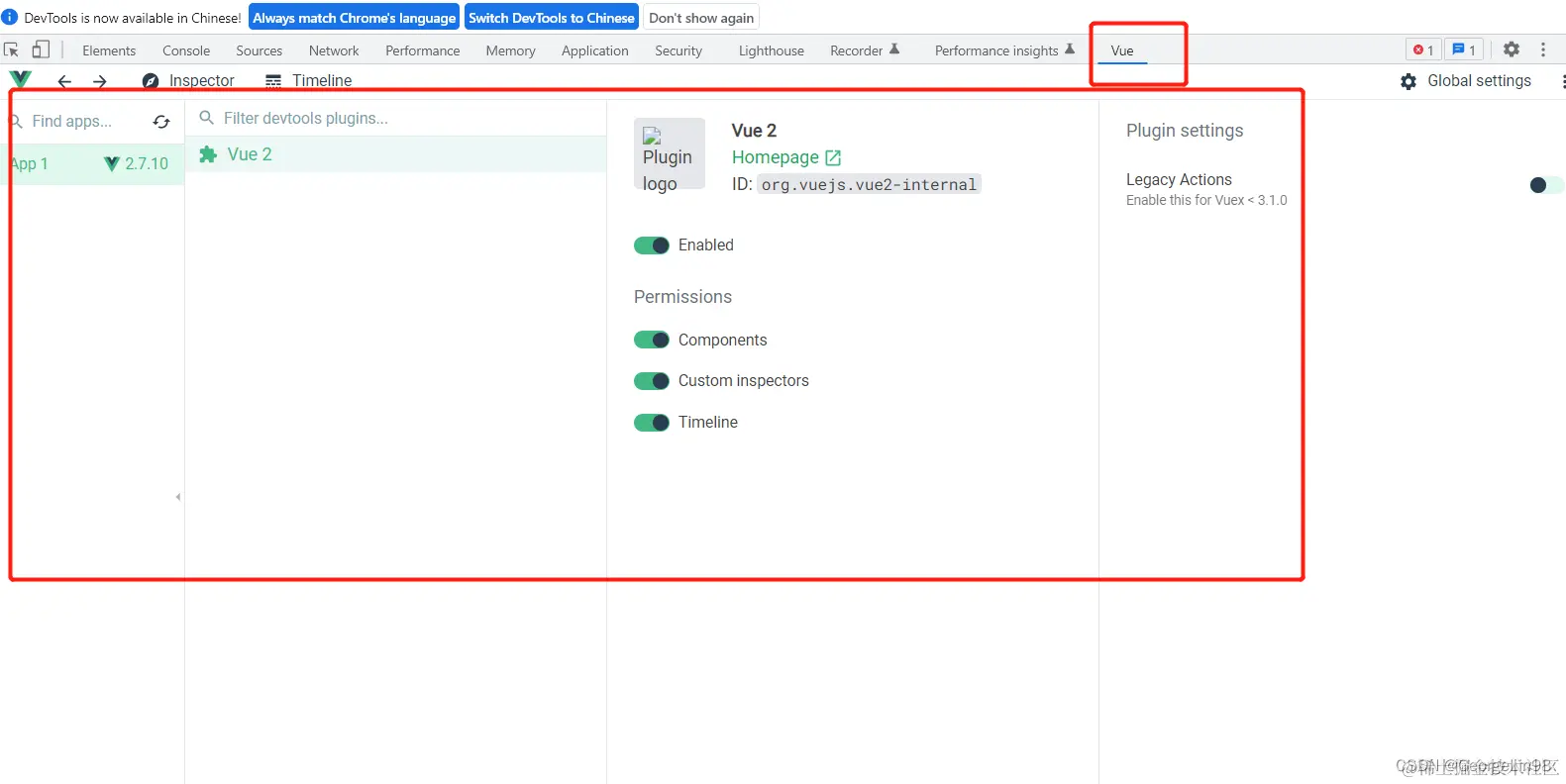Click the Vue 2 plugin puzzle icon
Image resolution: width=1566 pixels, height=784 pixels.
point(208,154)
